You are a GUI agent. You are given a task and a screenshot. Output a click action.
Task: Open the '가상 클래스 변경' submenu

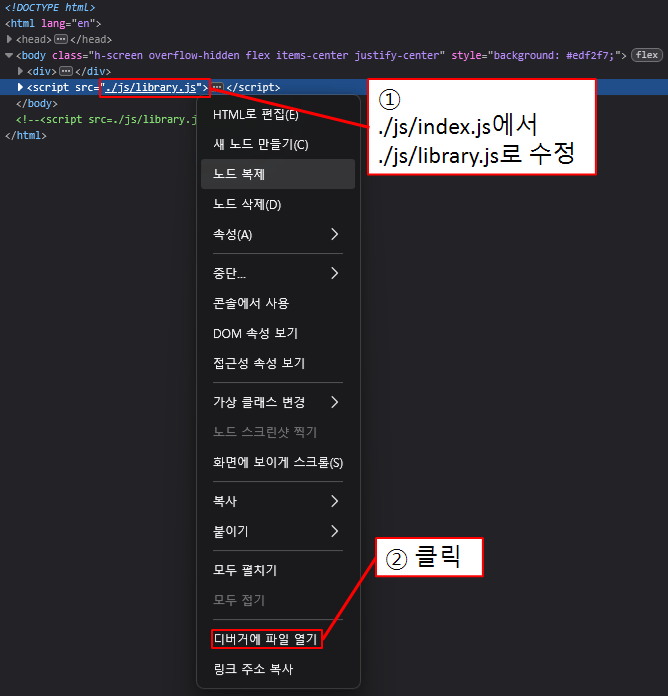pos(277,402)
